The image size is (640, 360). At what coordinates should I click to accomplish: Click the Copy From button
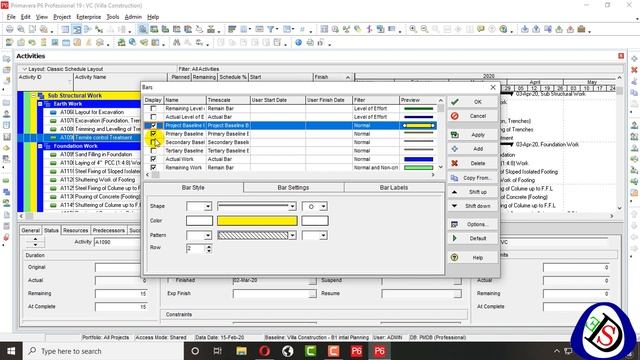tap(473, 178)
